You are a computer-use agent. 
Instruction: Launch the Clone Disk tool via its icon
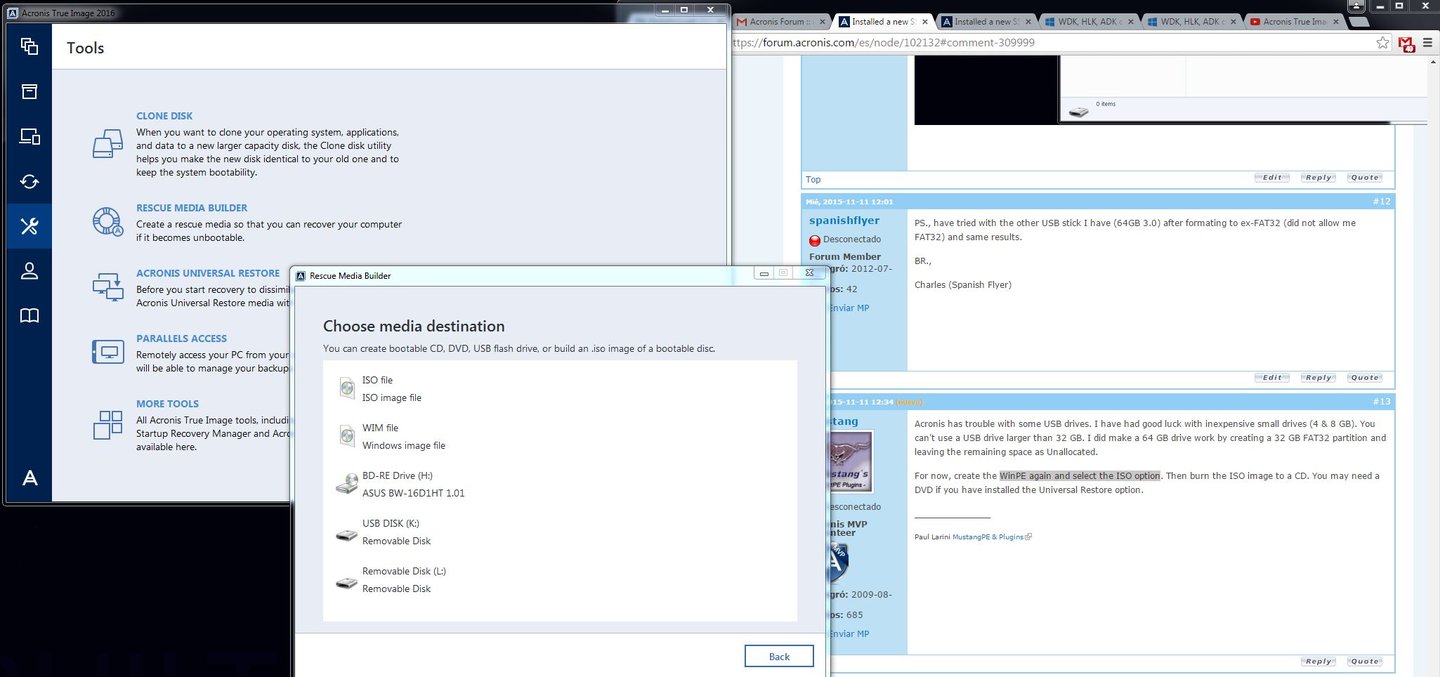point(107,144)
